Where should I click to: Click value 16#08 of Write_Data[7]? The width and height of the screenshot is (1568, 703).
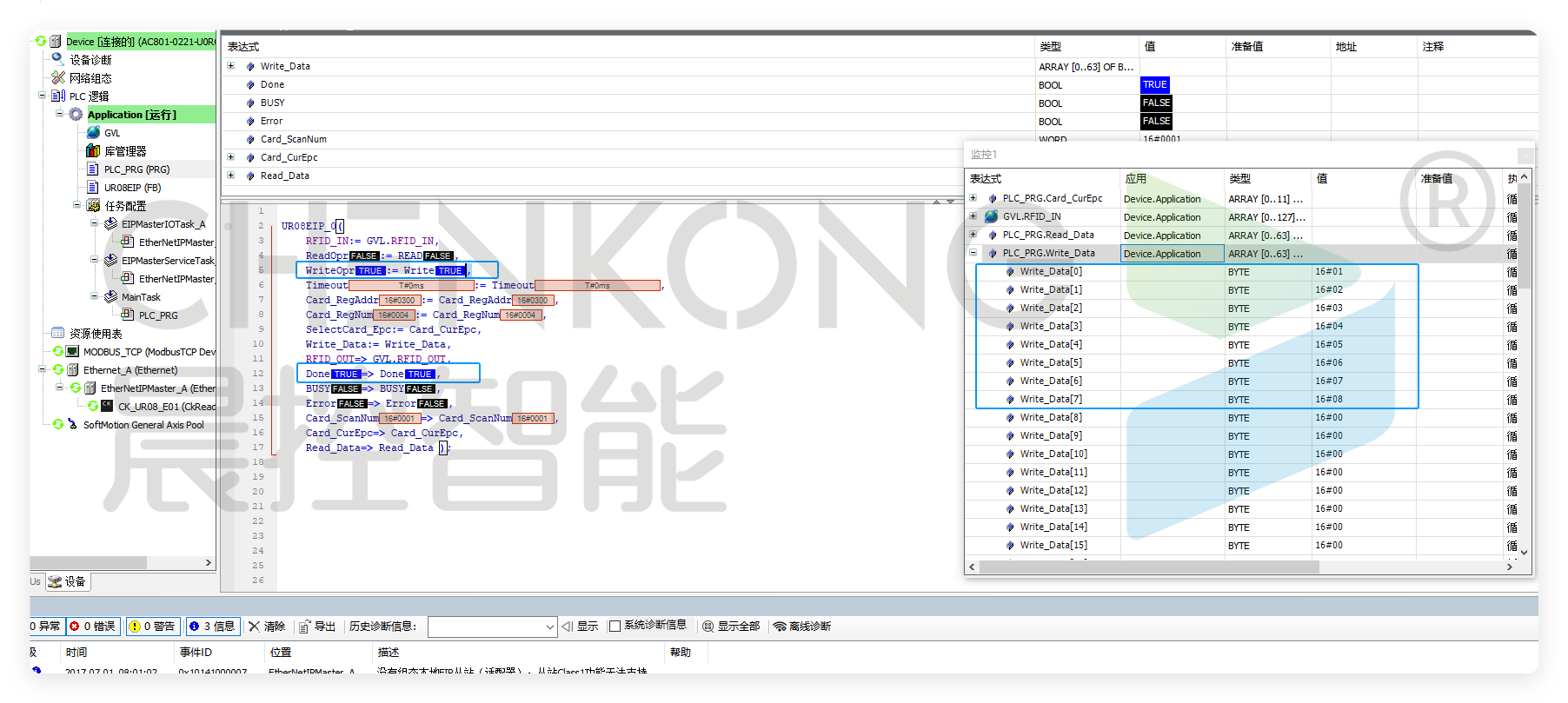click(1328, 399)
